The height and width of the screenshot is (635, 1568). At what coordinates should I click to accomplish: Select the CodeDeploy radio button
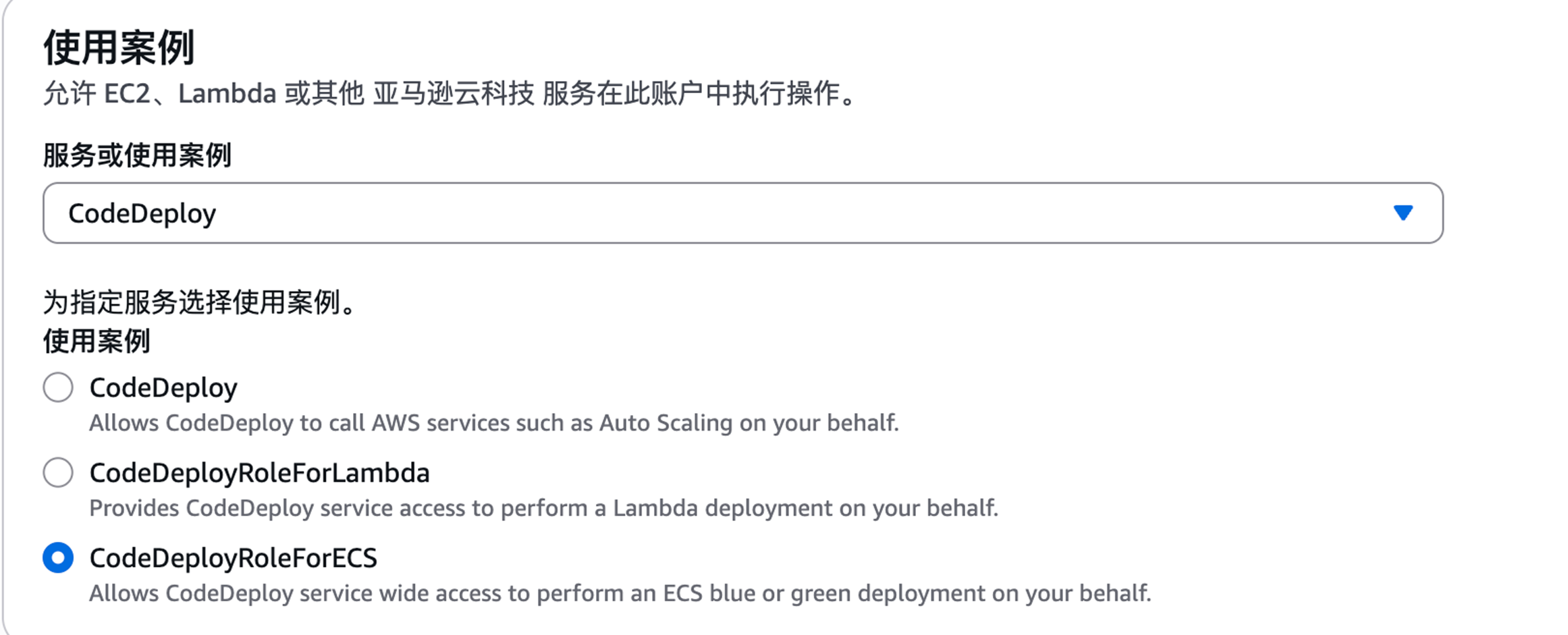[x=58, y=388]
